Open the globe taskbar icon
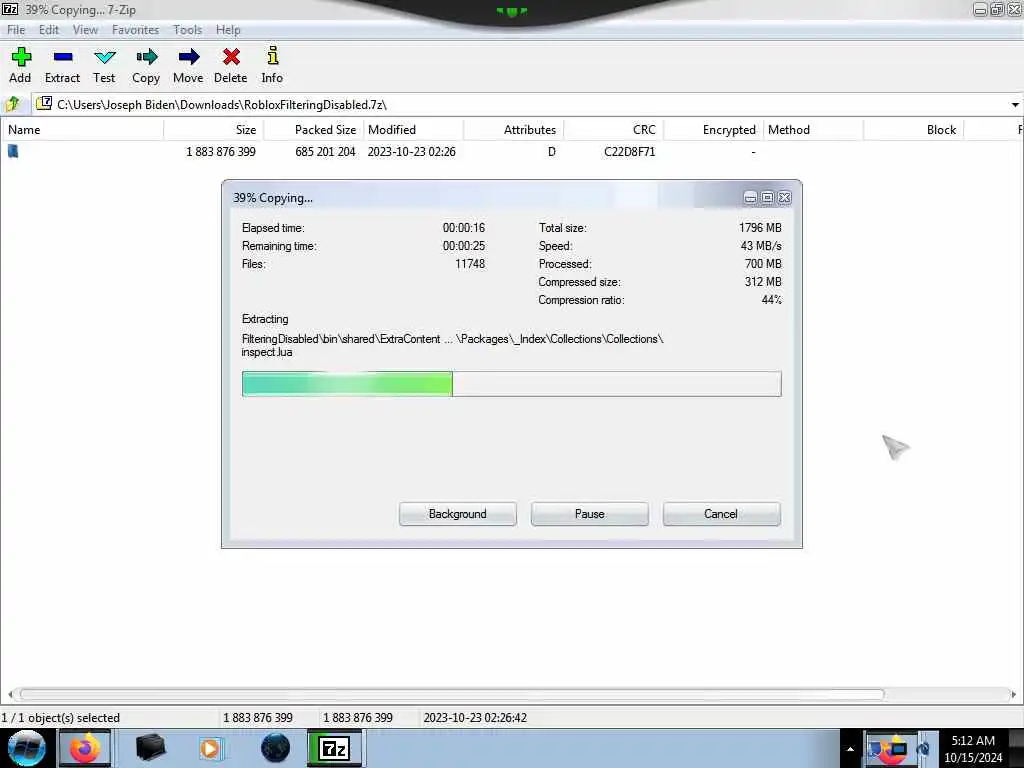The width and height of the screenshot is (1024, 768). point(275,748)
